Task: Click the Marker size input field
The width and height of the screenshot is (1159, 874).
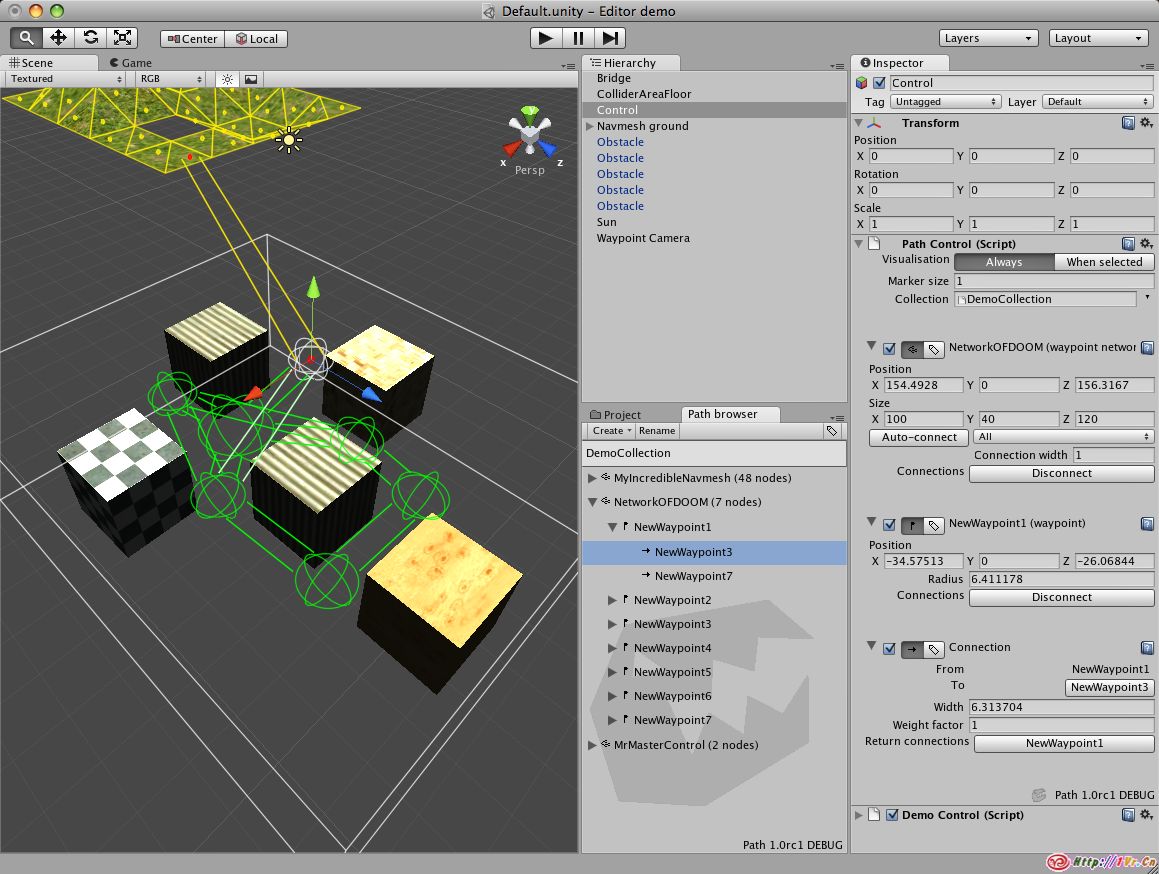Action: pos(1053,281)
